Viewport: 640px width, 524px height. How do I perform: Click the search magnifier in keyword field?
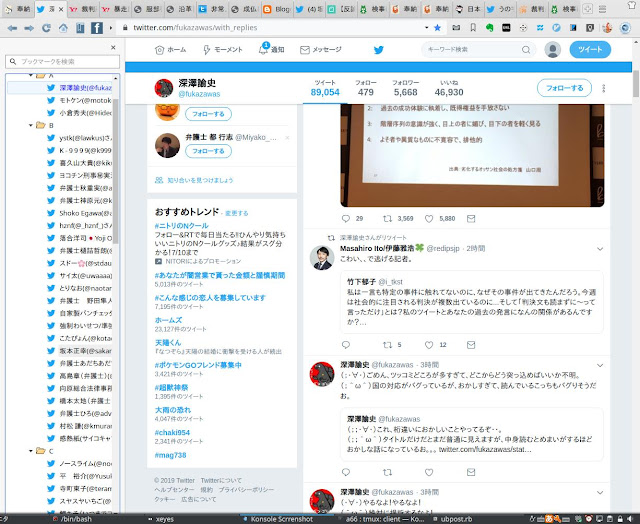point(526,50)
